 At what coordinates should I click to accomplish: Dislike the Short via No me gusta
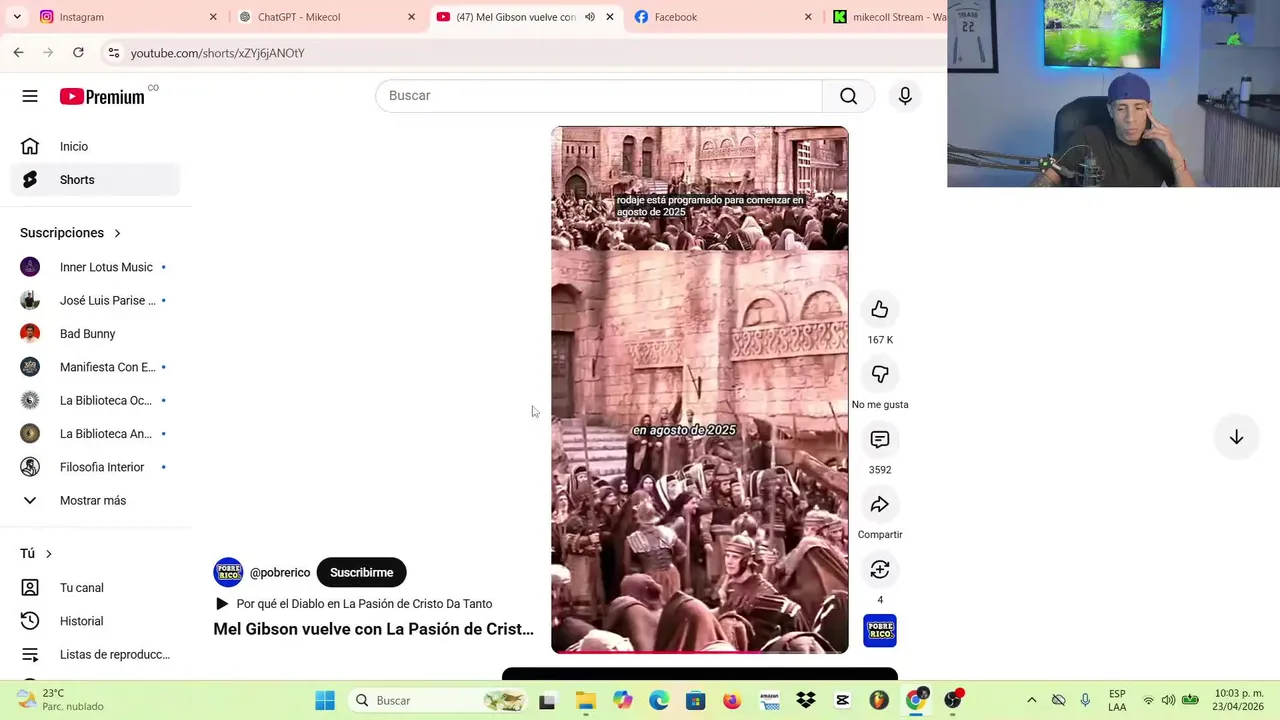880,374
